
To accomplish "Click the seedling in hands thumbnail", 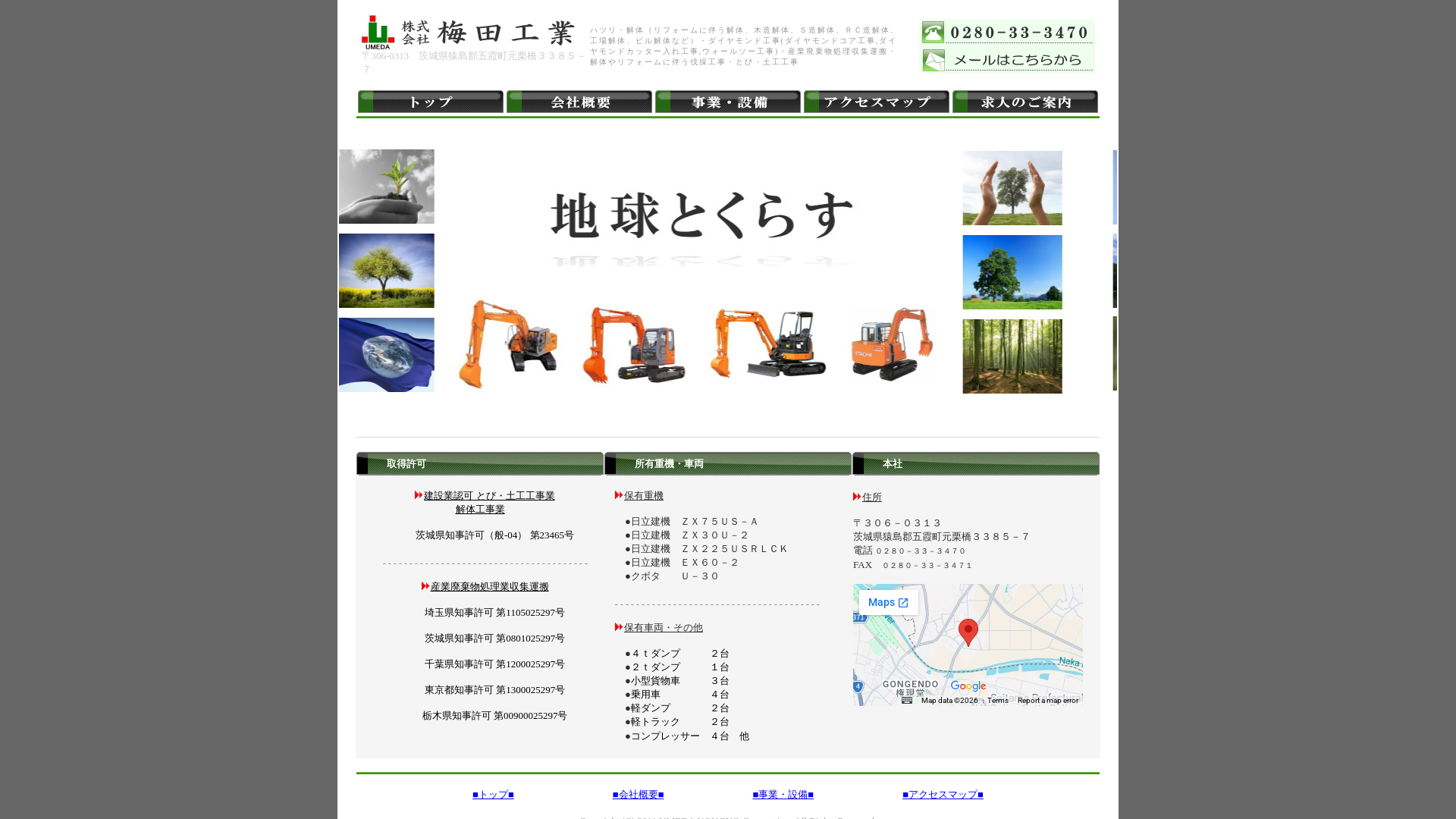I will coord(387,187).
